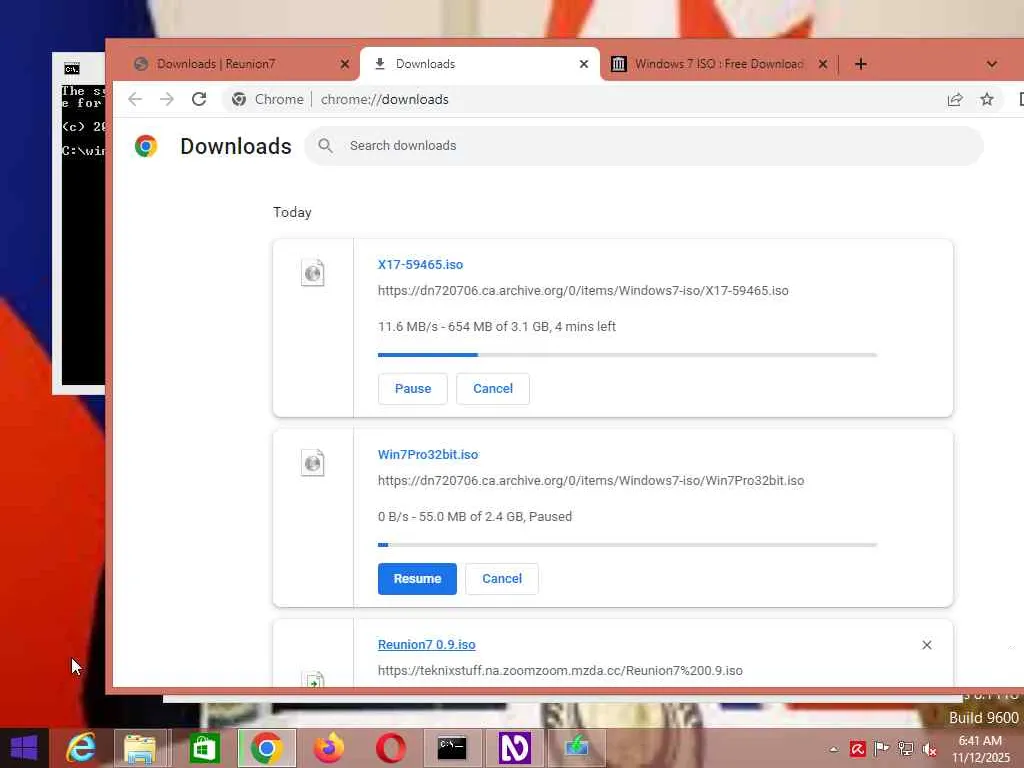Open the Command Prompt taskbar icon
The image size is (1024, 768).
coord(452,748)
